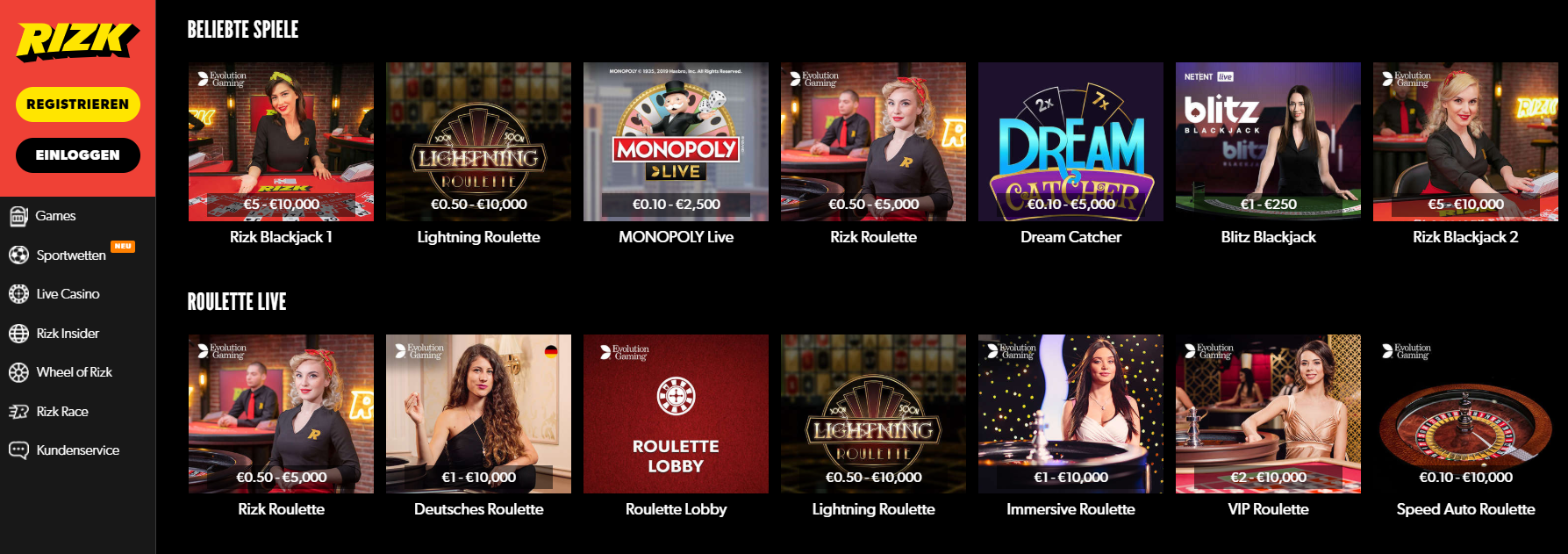The height and width of the screenshot is (554, 1568).
Task: Click the Rizk Insider globe icon
Action: (x=18, y=334)
